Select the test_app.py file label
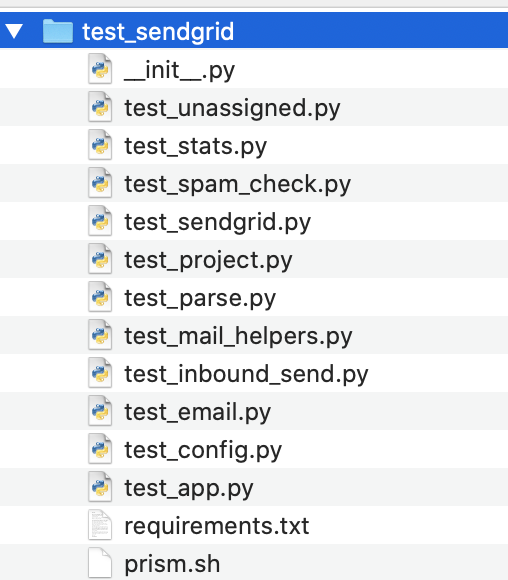 click(x=189, y=488)
